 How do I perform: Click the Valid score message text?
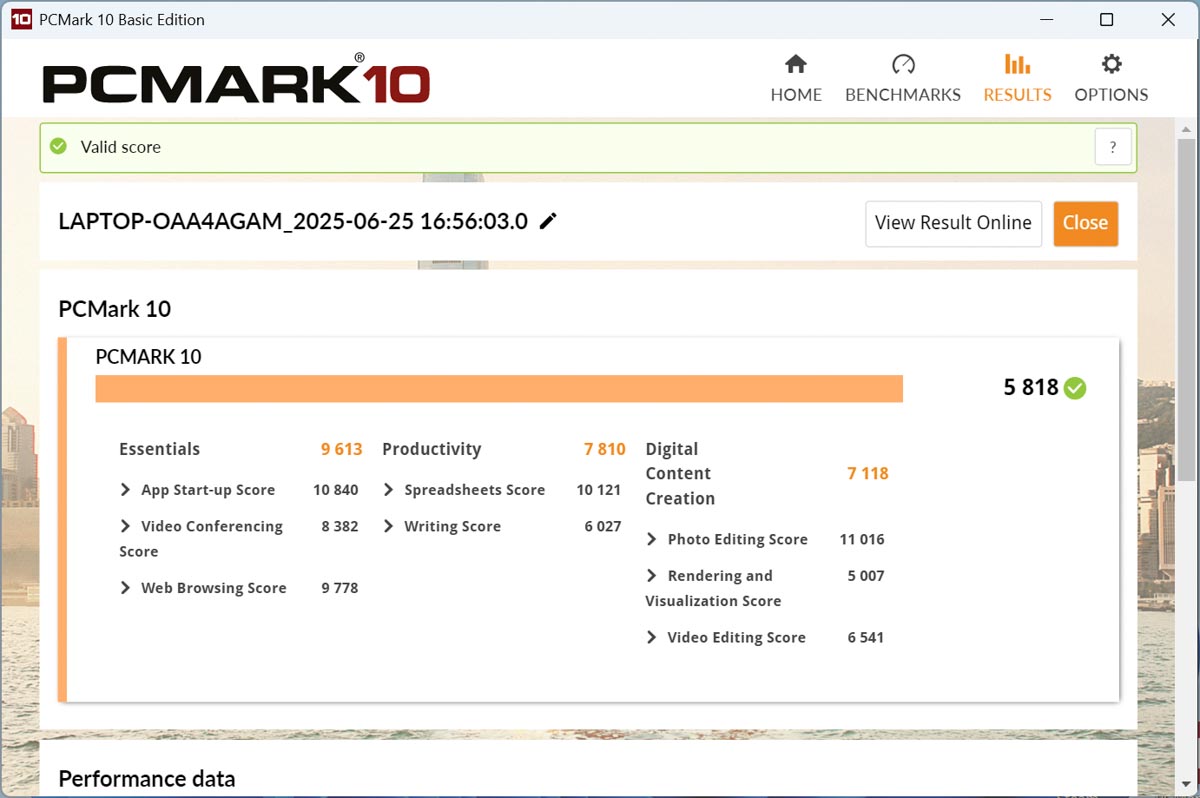tap(121, 147)
